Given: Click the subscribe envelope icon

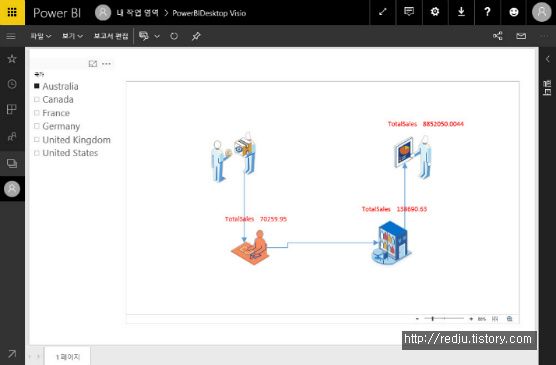Looking at the screenshot, I should pyautogui.click(x=521, y=36).
